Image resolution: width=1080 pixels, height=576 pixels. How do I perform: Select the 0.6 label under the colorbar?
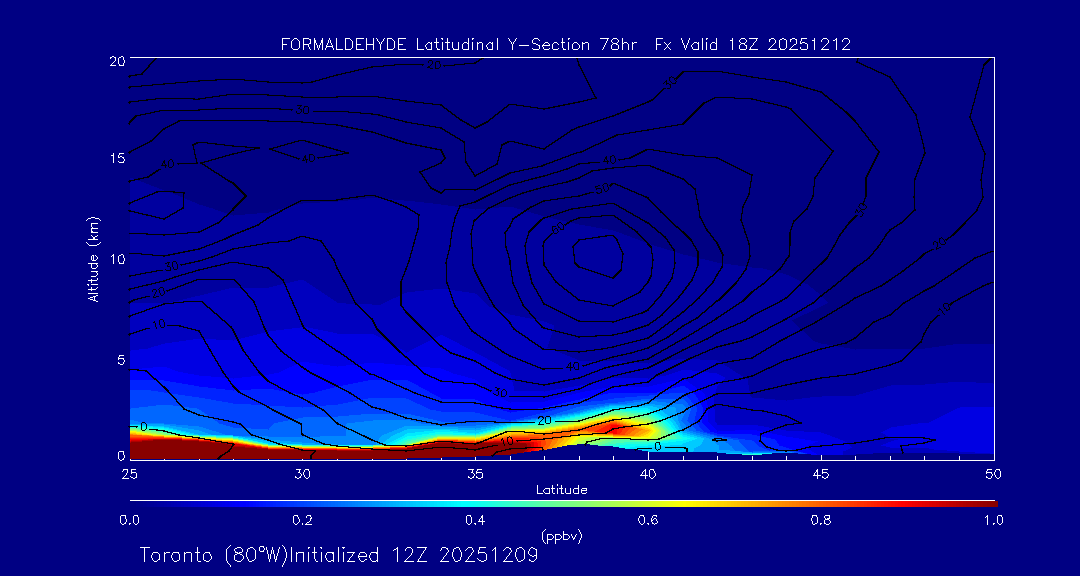[x=648, y=520]
